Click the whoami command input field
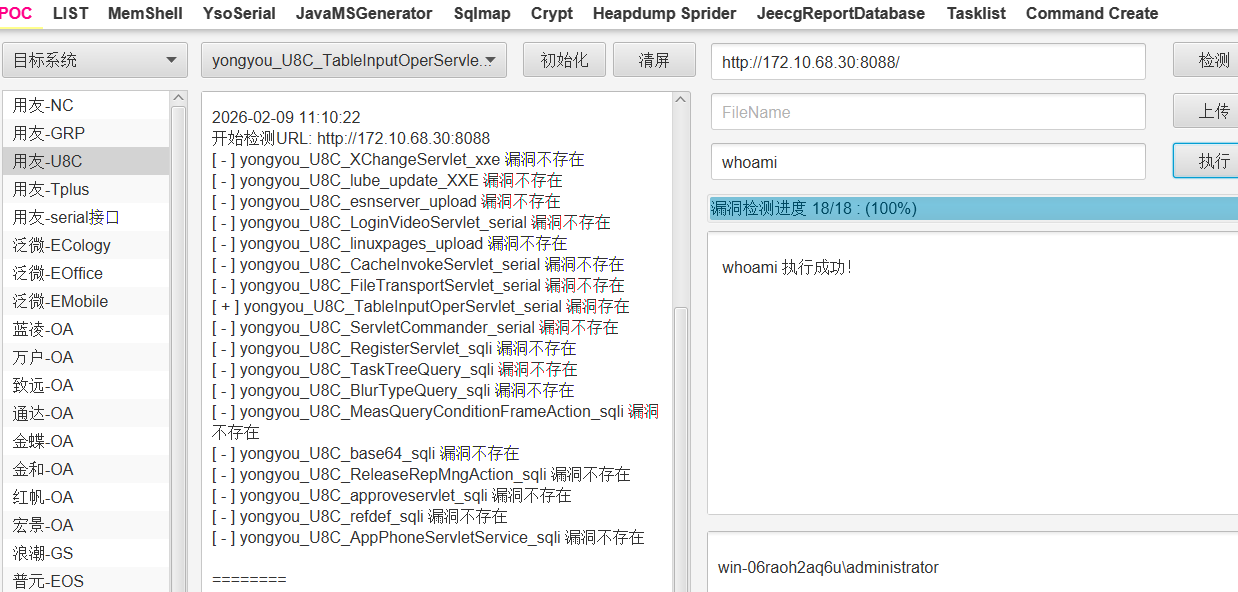 tap(928, 162)
